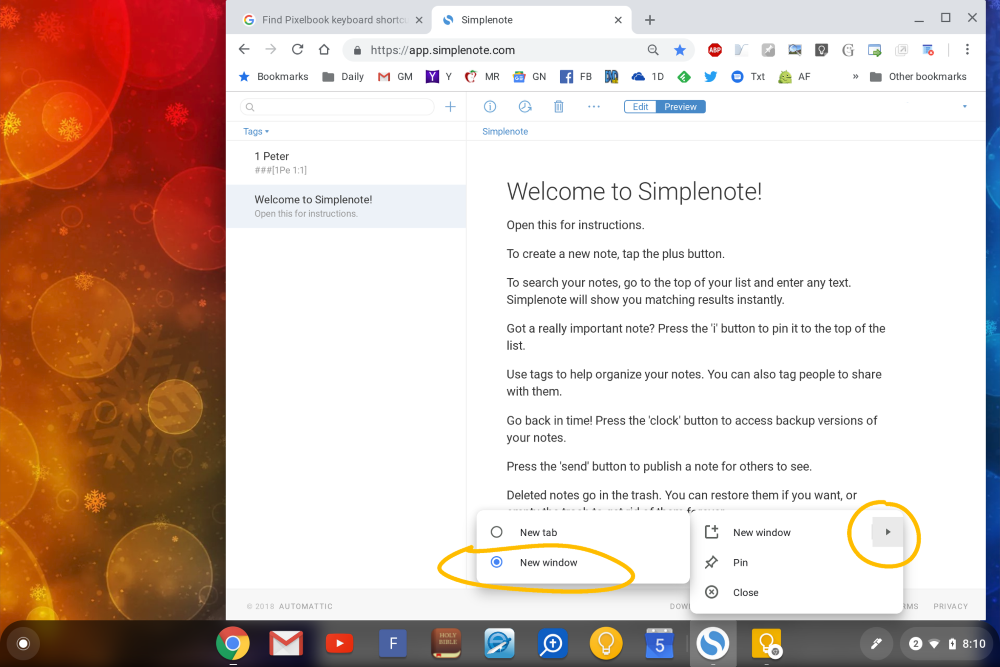Image resolution: width=1000 pixels, height=667 pixels.
Task: Click the Bookmarks star shortcut
Action: [273, 77]
